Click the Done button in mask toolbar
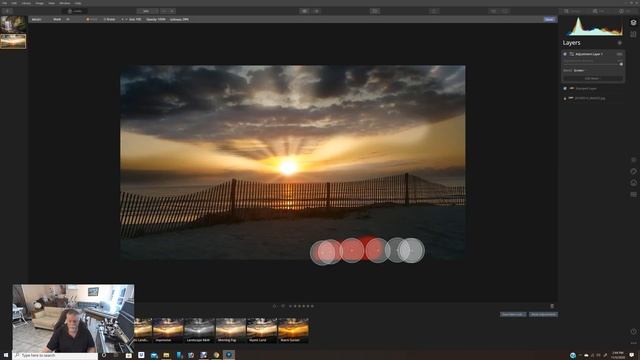Image resolution: width=640 pixels, height=360 pixels. pos(549,19)
